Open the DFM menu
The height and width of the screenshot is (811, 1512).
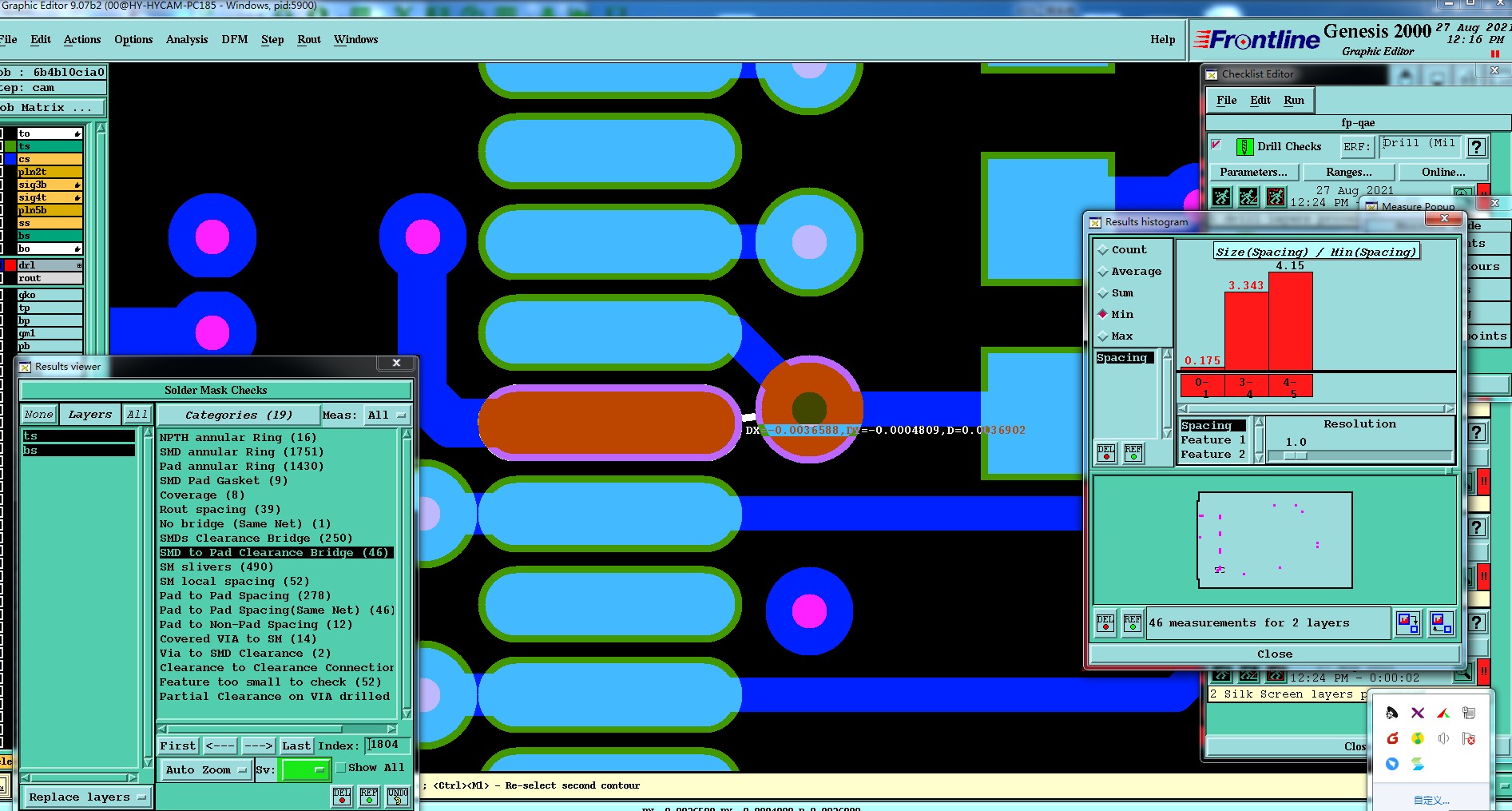coord(235,40)
